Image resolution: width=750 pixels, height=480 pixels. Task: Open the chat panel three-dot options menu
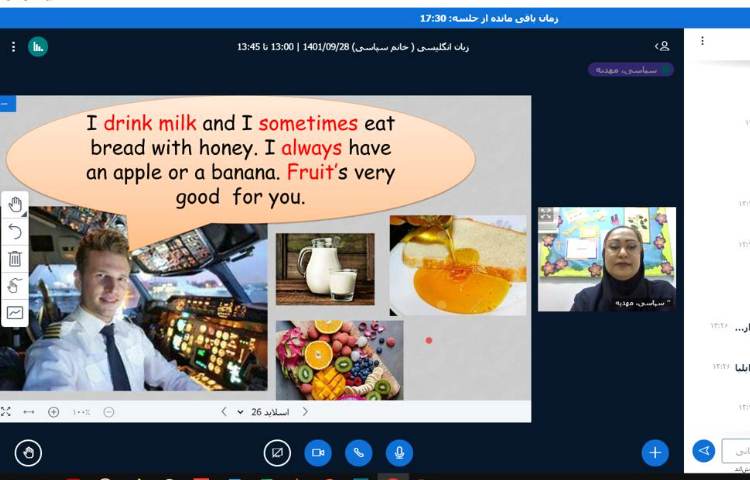[x=702, y=41]
